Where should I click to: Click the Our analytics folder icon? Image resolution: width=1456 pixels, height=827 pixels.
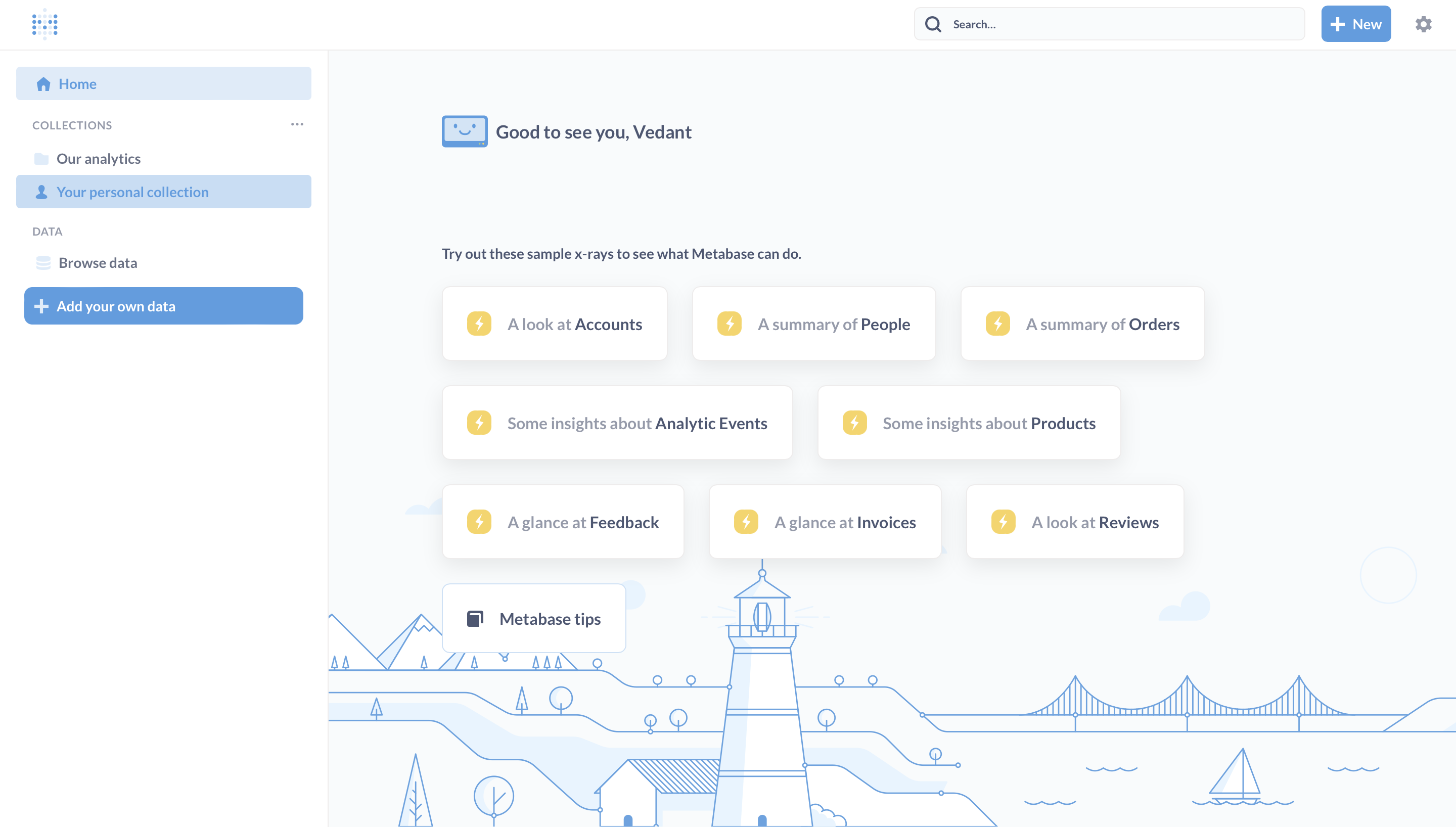pos(41,158)
